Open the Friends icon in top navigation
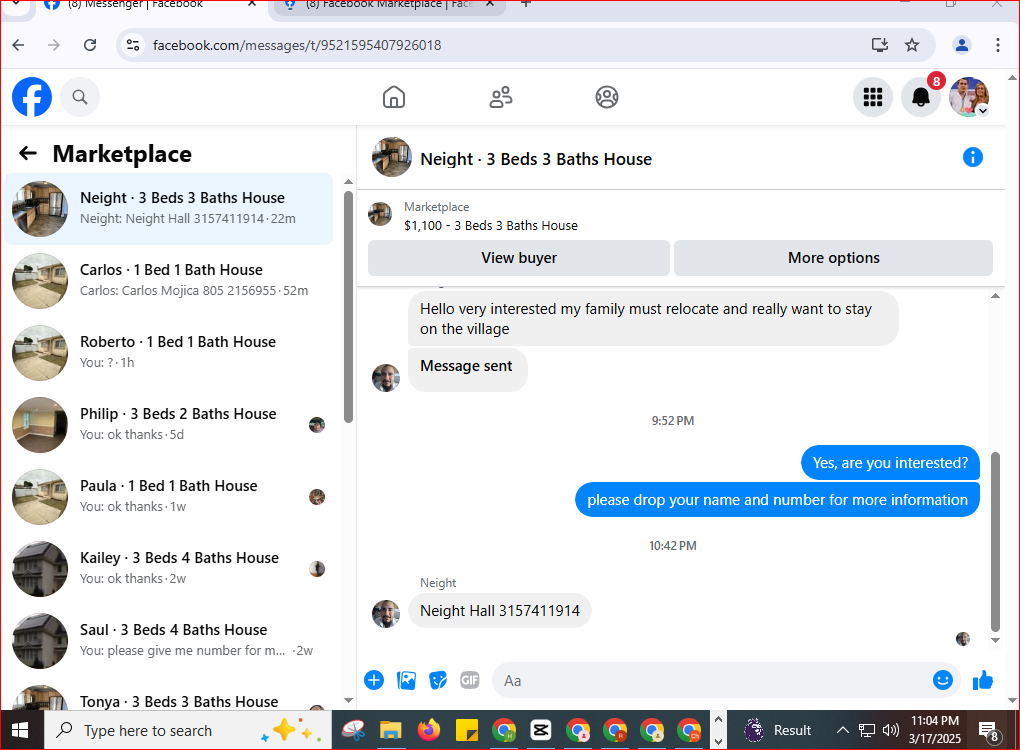The width and height of the screenshot is (1020, 750). [500, 97]
